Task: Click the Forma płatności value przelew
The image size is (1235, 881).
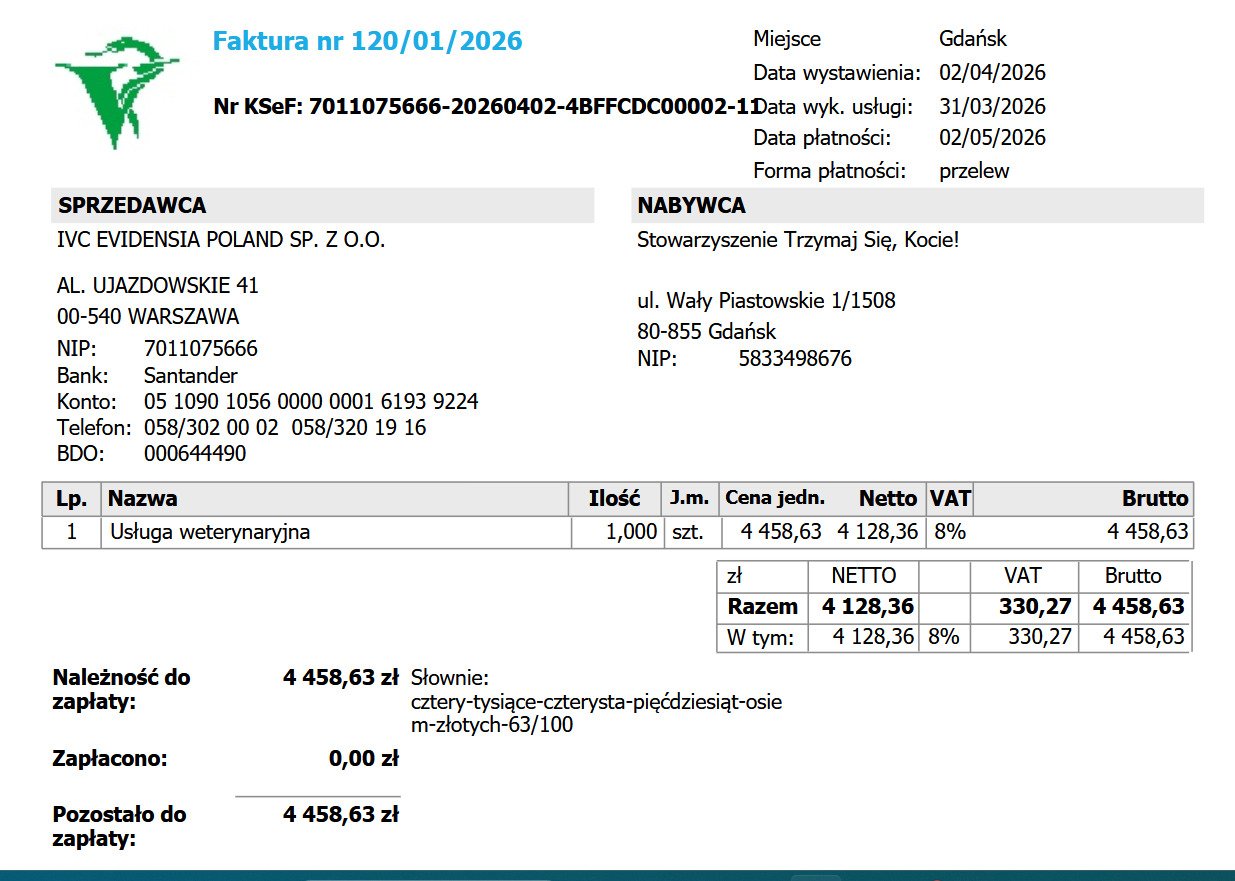Action: click(x=974, y=171)
